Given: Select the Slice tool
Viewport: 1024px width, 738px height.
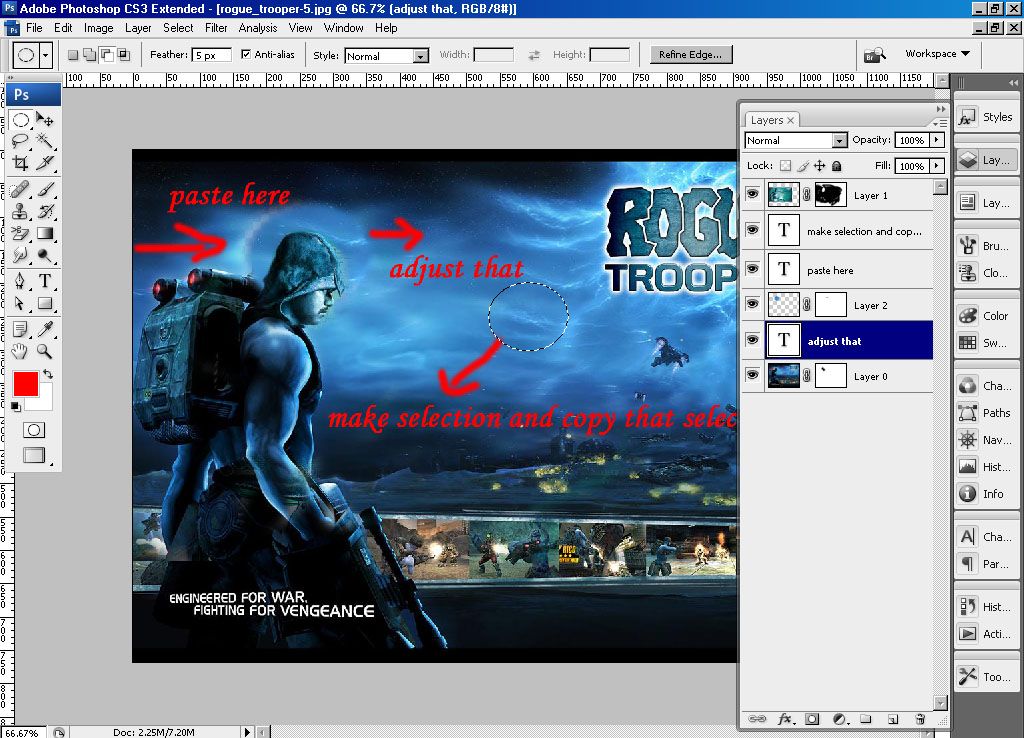Looking at the screenshot, I should coord(44,163).
